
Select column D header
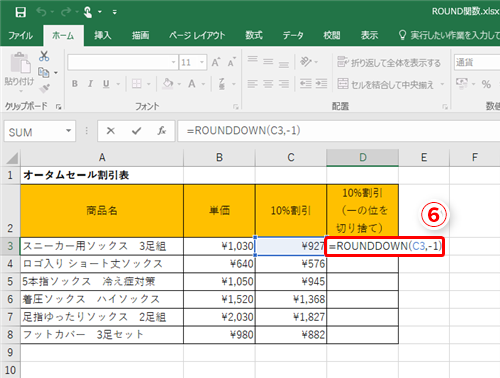point(363,157)
